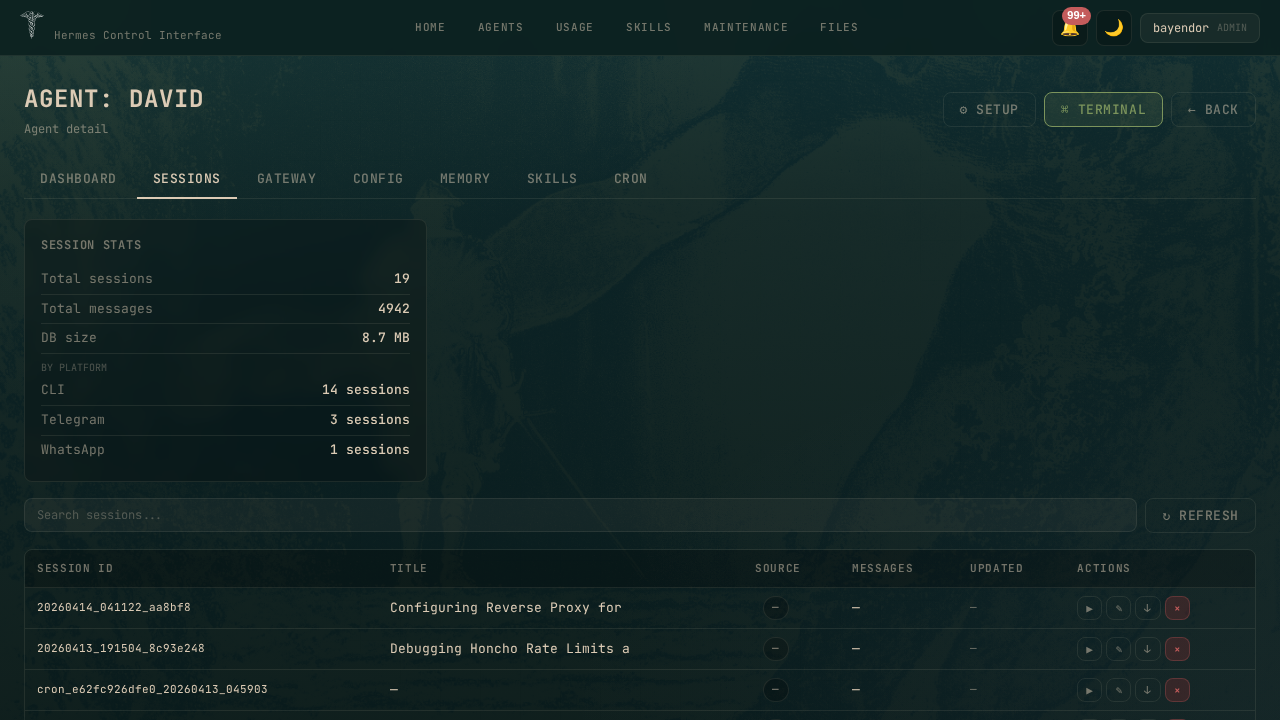Toggle dark mode with the moon icon
1280x720 pixels.
click(1114, 28)
